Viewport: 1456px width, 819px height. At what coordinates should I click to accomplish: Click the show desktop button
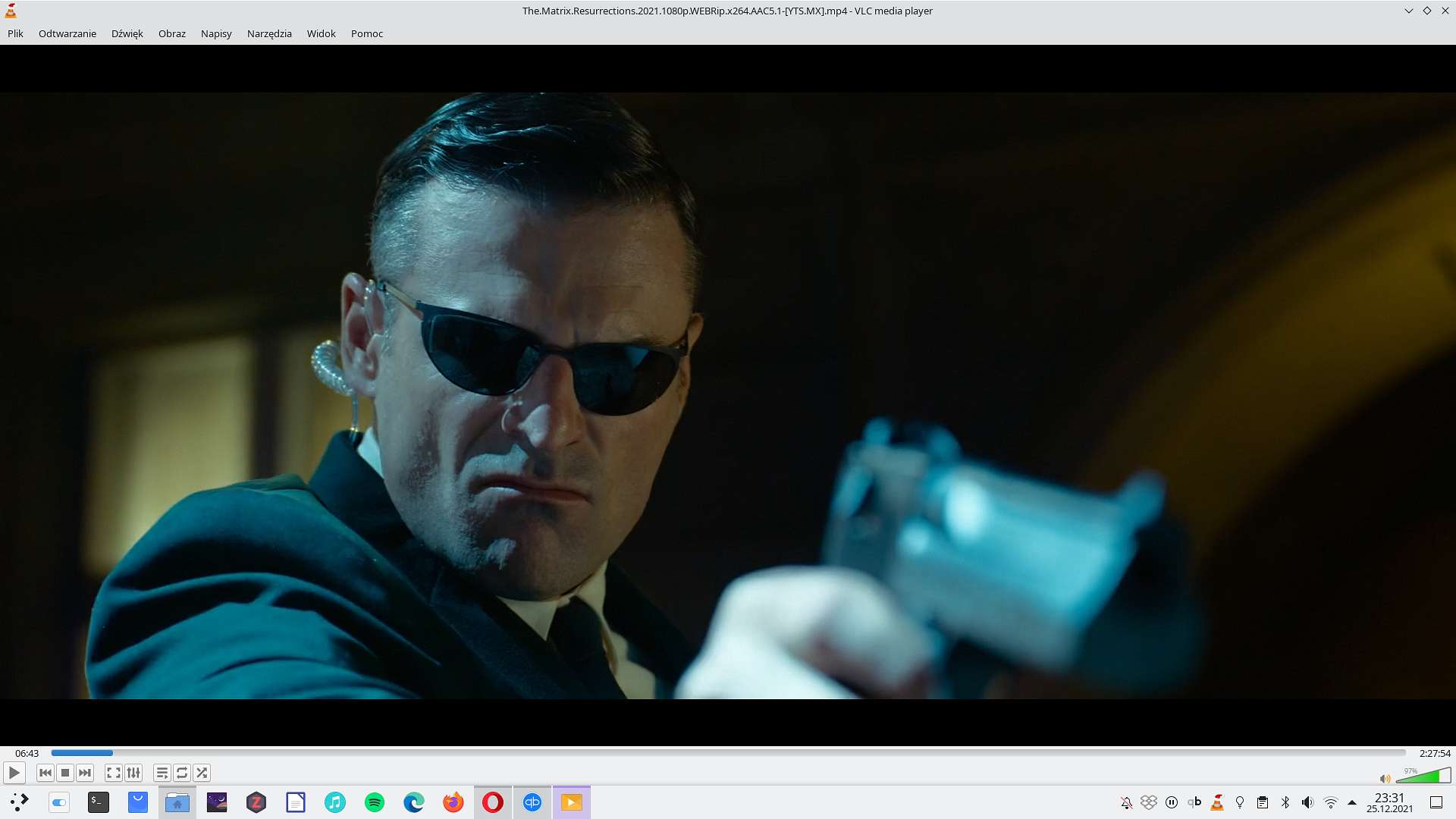point(1436,802)
